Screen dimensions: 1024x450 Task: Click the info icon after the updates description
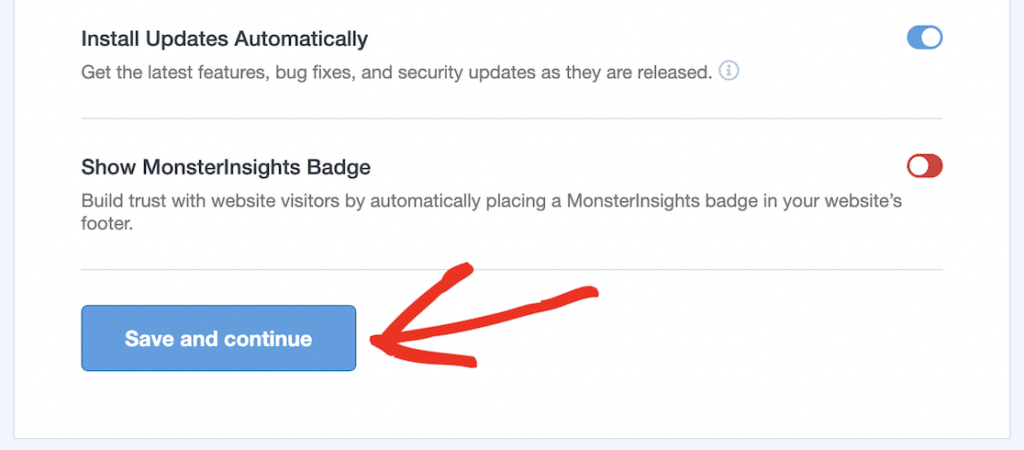coord(729,72)
